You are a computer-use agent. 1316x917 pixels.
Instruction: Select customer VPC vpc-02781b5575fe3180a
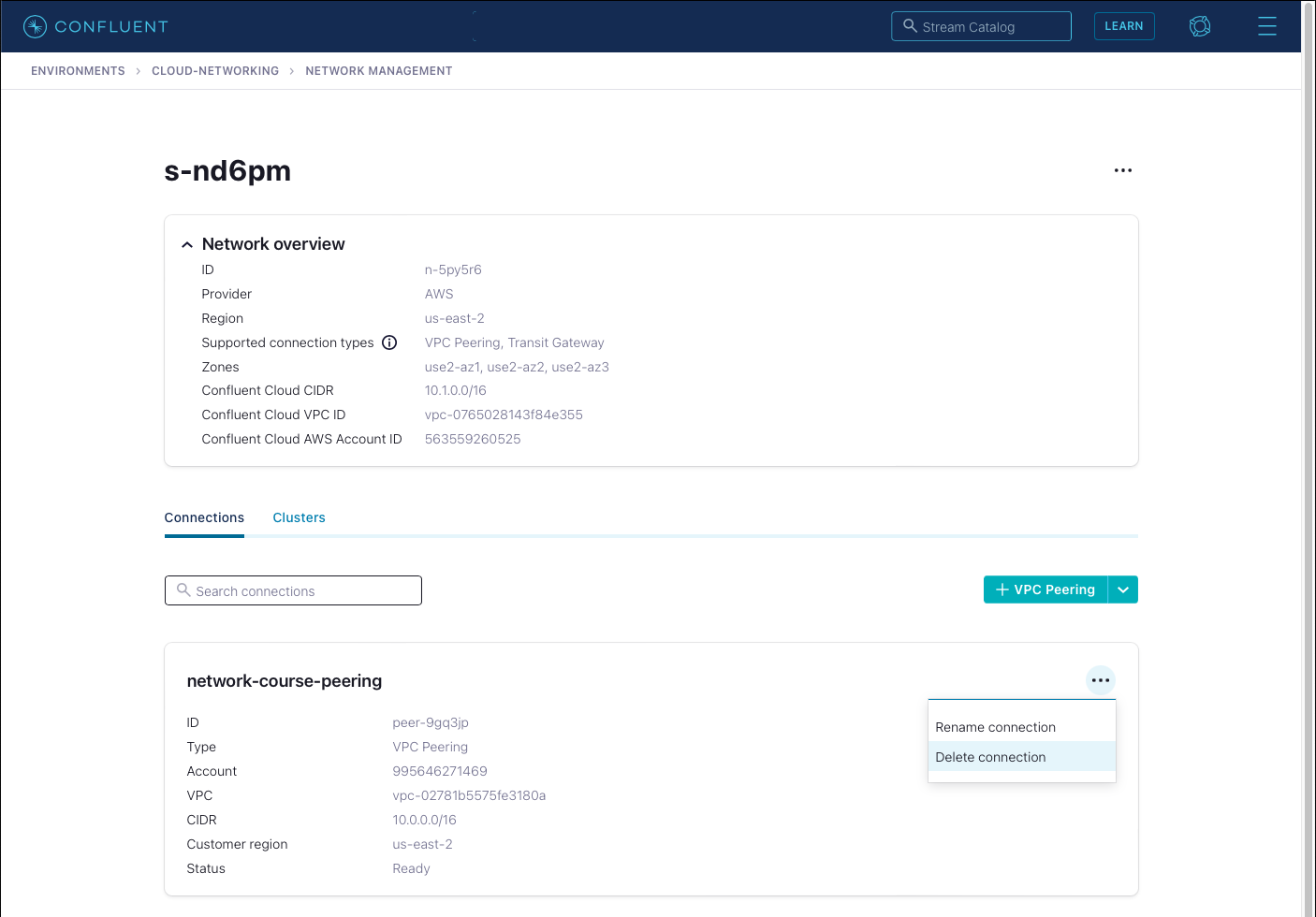click(x=469, y=795)
